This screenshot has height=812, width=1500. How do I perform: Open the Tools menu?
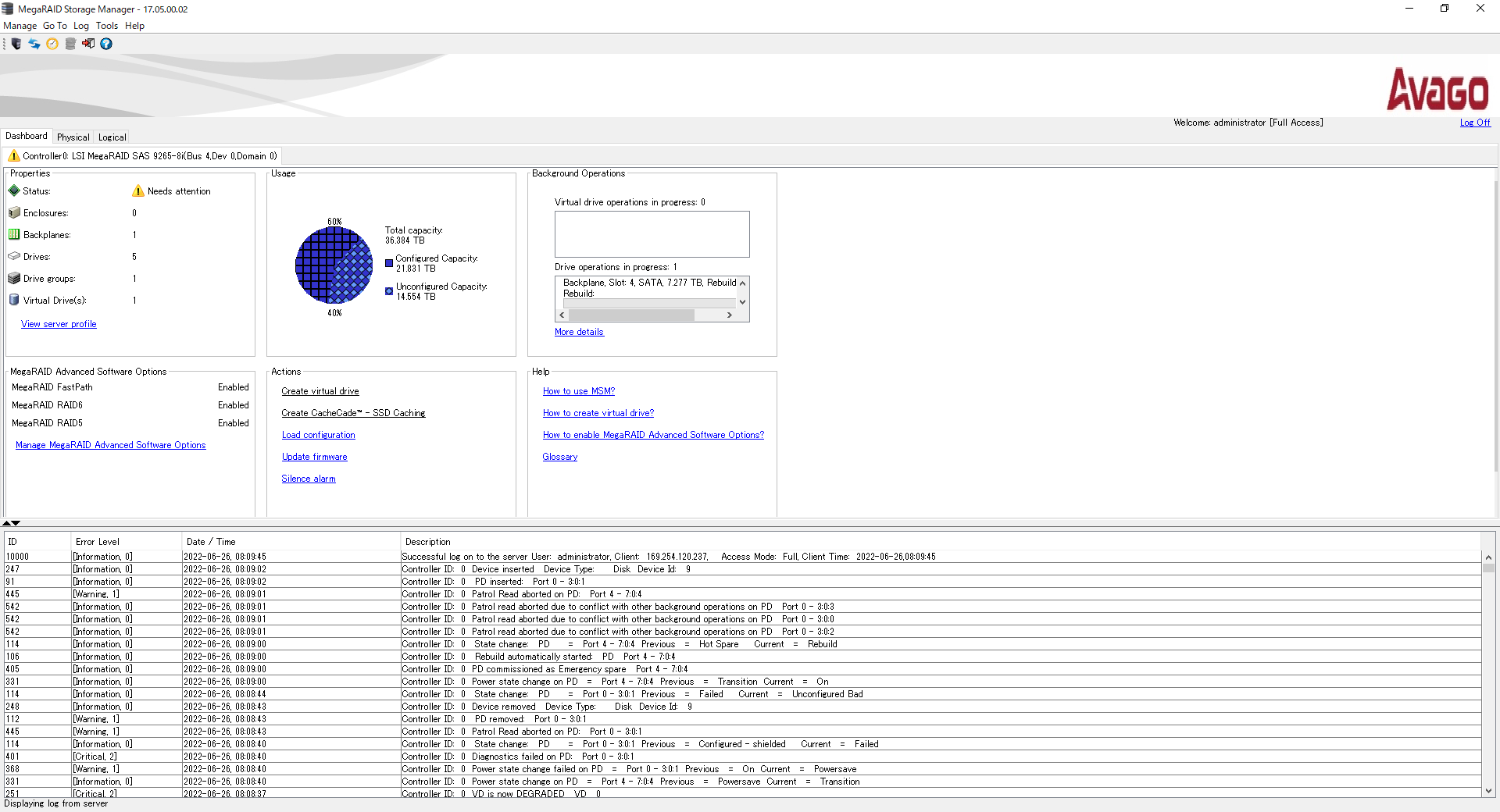[107, 26]
